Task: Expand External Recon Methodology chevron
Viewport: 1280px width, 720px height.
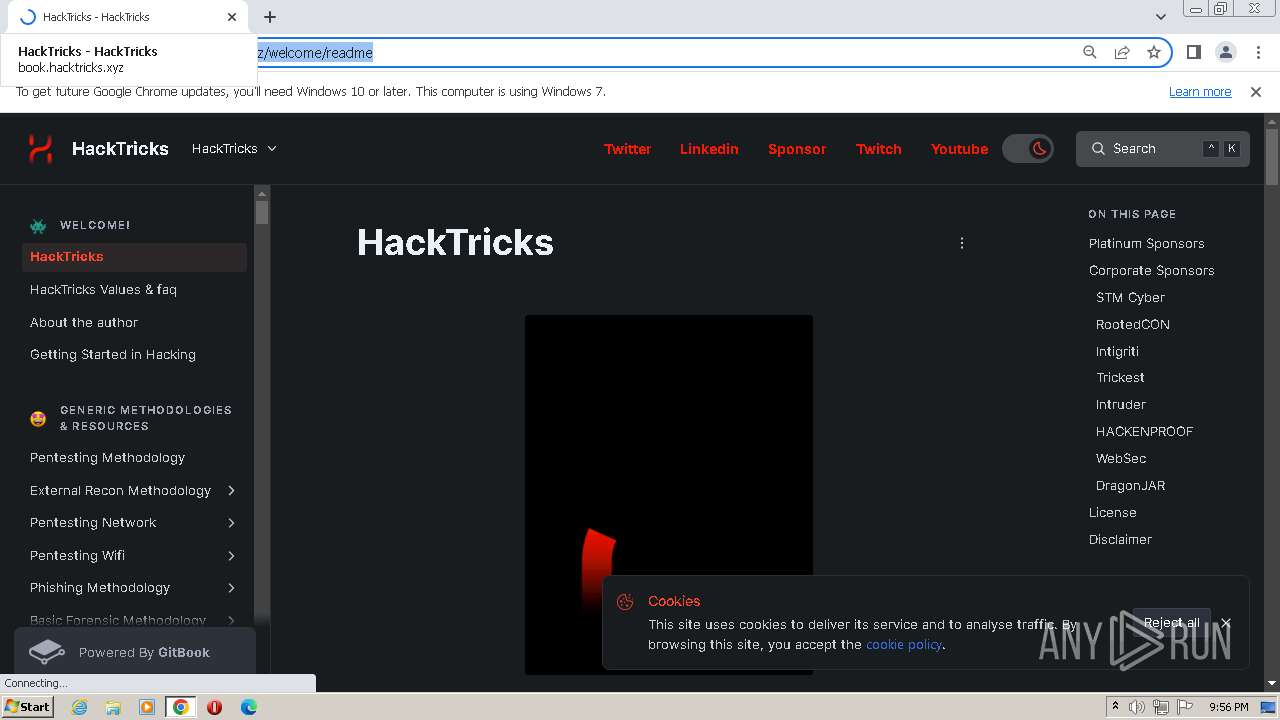Action: coord(231,491)
